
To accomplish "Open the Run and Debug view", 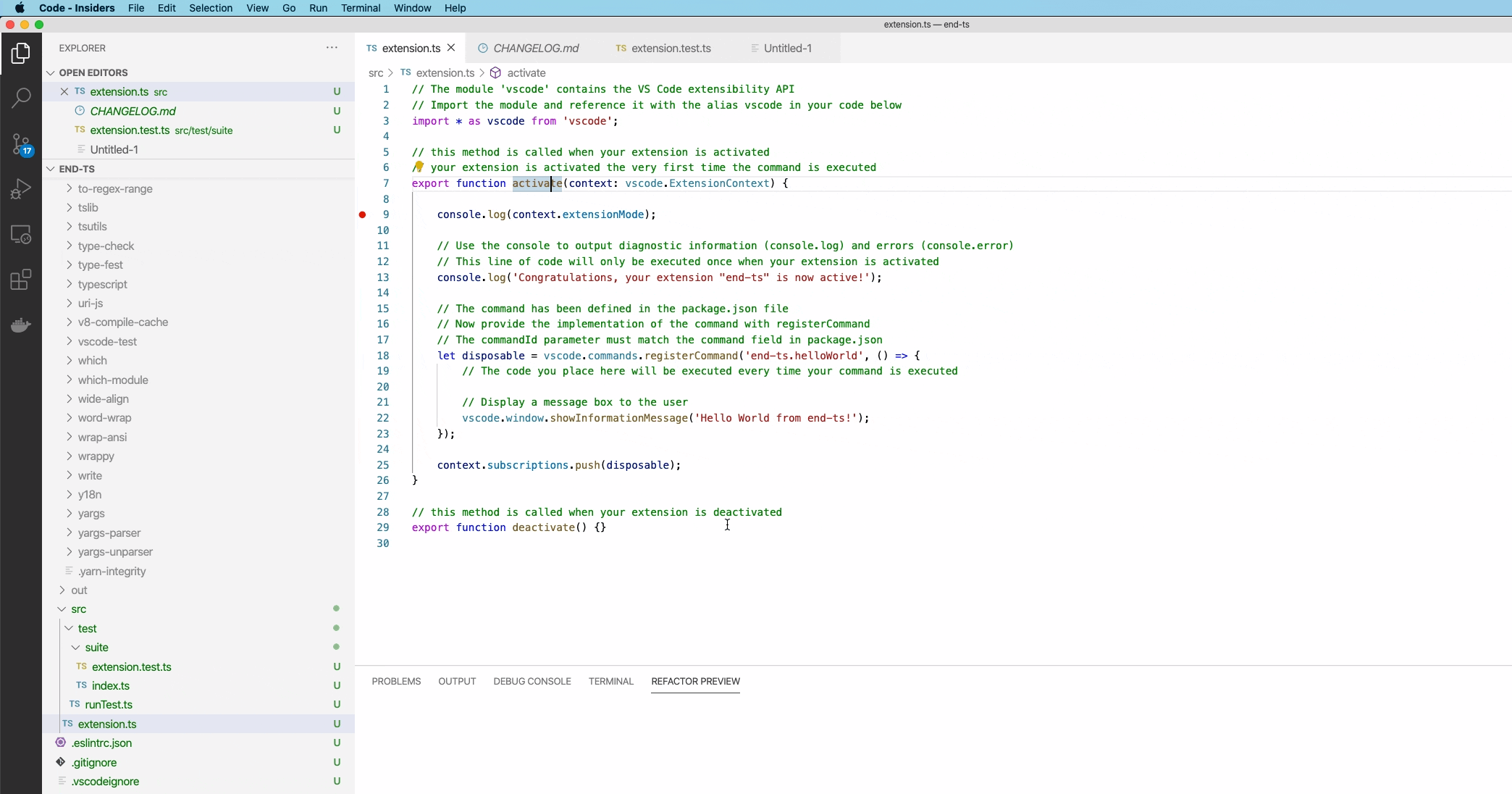I will [x=21, y=189].
